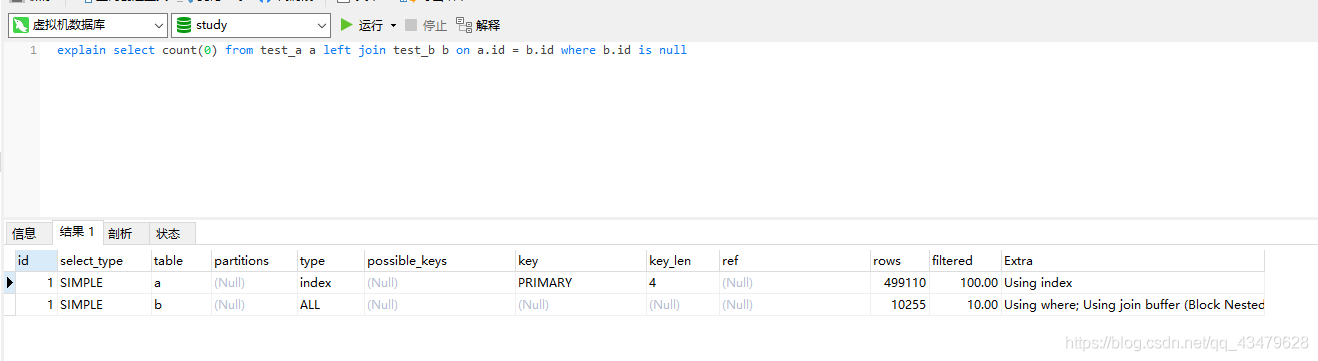
Task: Select the (Null) possible_keys cell in row b
Action: [x=440, y=304]
